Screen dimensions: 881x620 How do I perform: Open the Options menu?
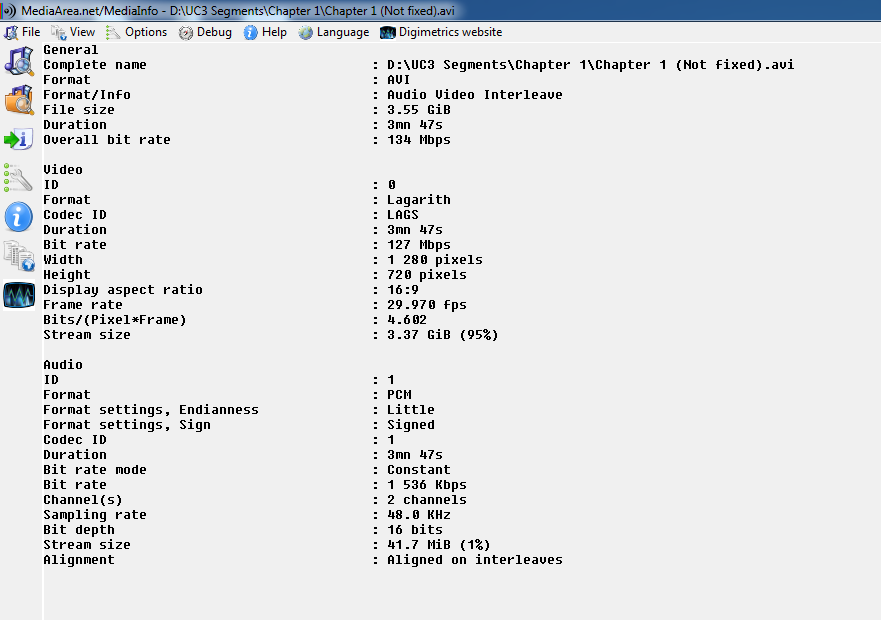pyautogui.click(x=137, y=32)
